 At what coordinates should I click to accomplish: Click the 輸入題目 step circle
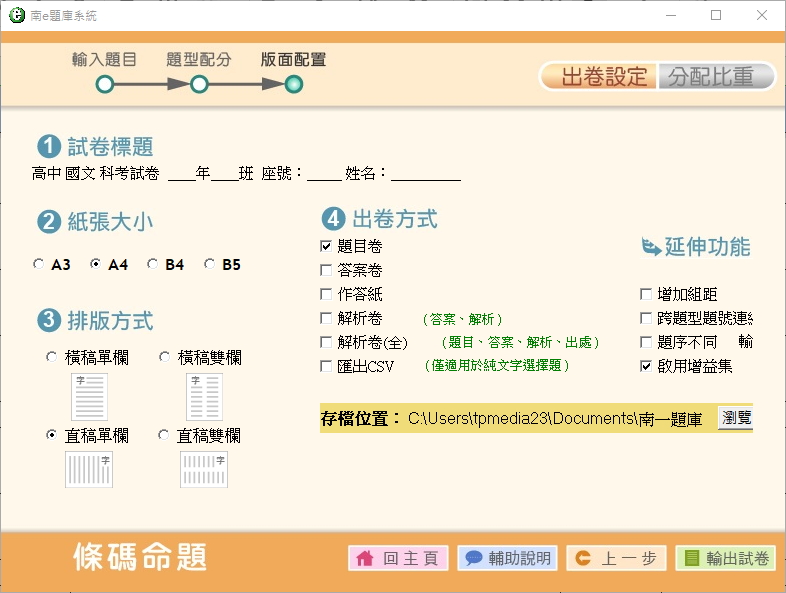104,85
